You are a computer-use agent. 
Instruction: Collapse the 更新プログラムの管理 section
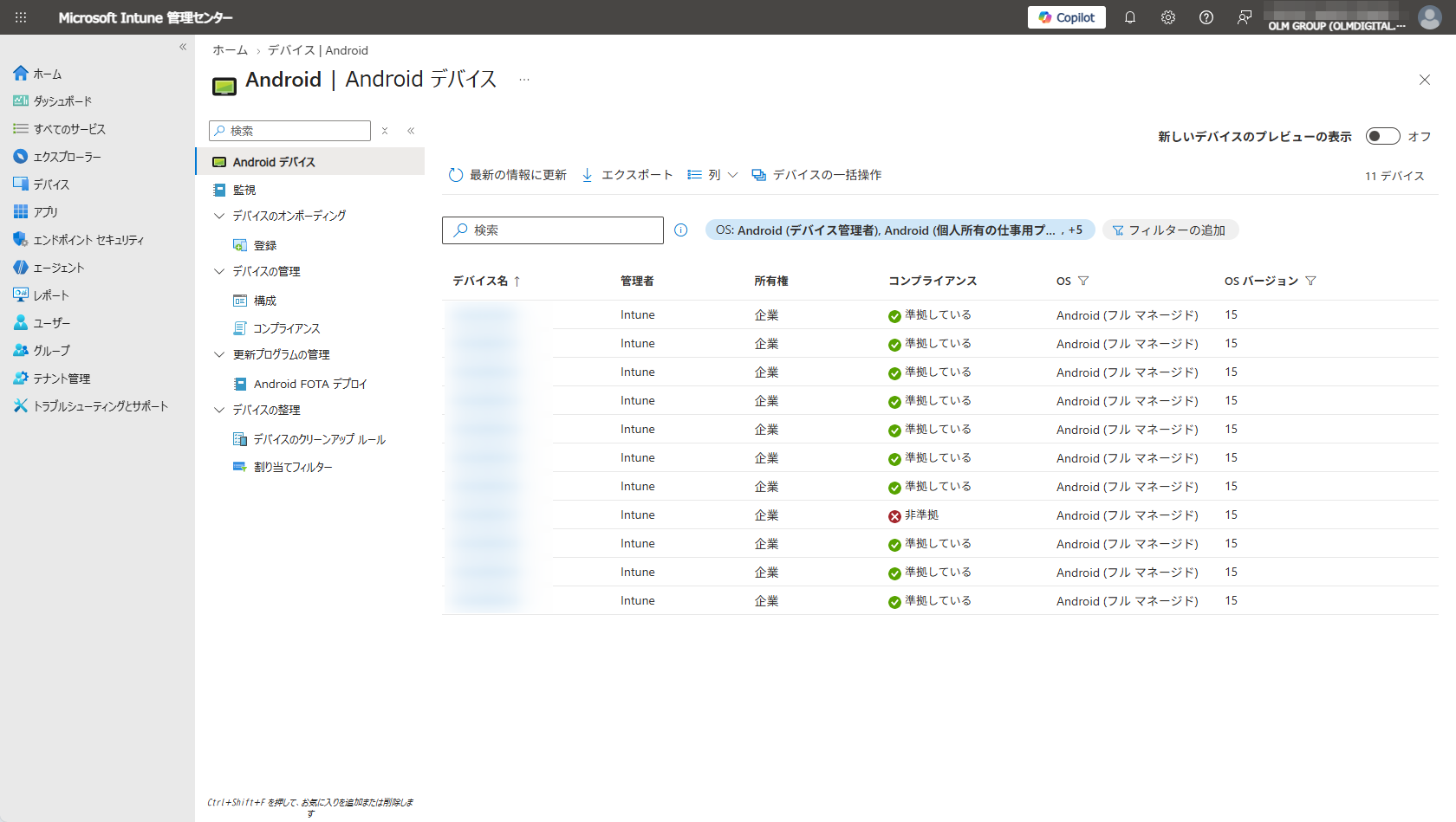(219, 354)
